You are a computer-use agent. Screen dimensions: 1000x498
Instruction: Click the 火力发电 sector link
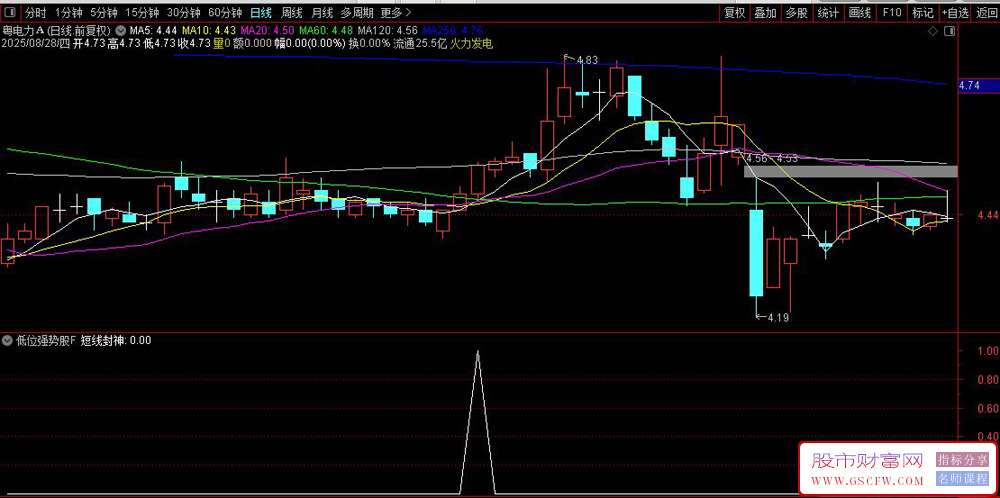point(471,43)
